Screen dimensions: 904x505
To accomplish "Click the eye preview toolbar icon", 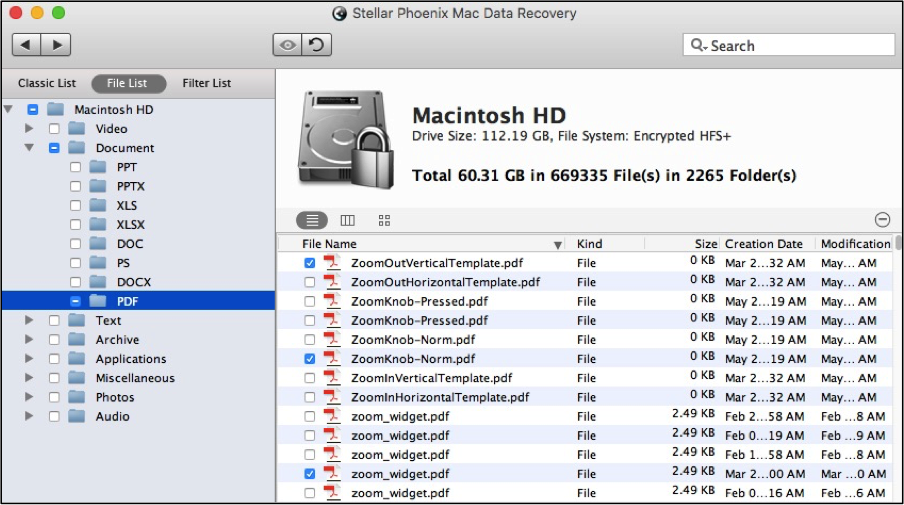I will point(287,44).
